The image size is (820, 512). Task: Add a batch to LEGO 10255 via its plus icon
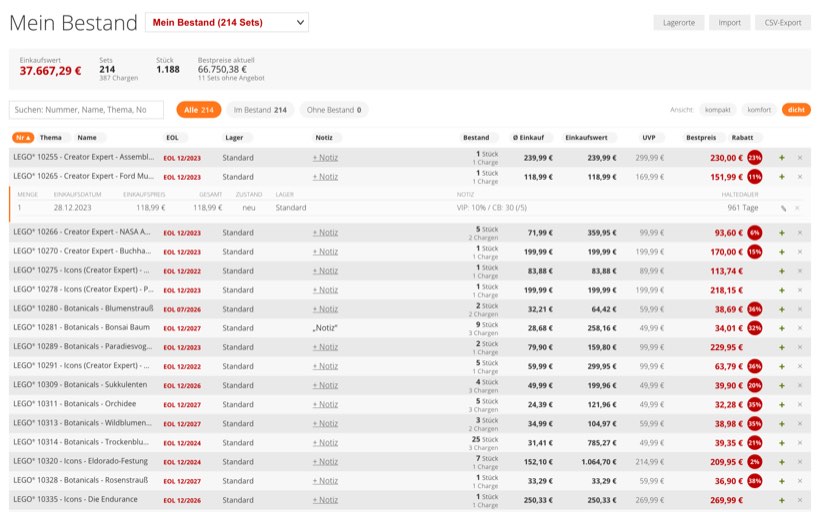pos(782,157)
